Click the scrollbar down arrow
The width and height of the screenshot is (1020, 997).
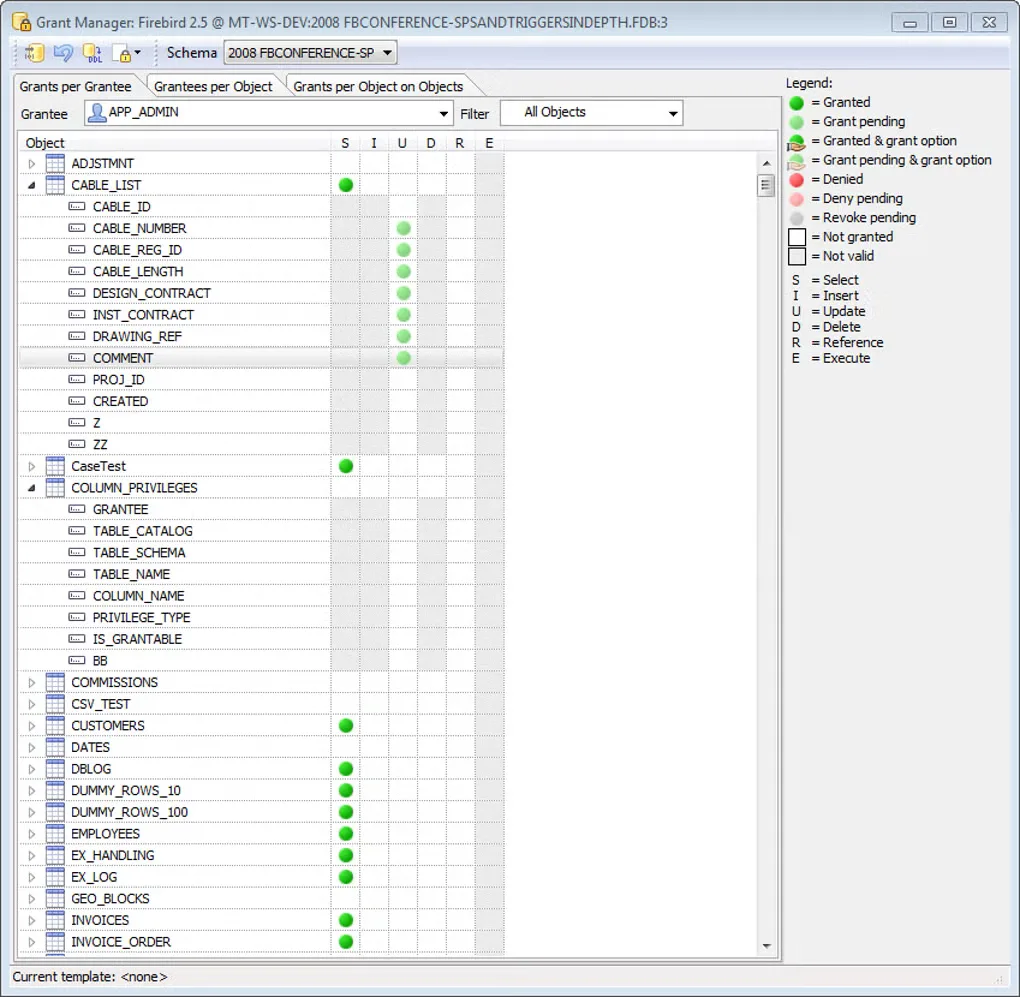tap(766, 946)
